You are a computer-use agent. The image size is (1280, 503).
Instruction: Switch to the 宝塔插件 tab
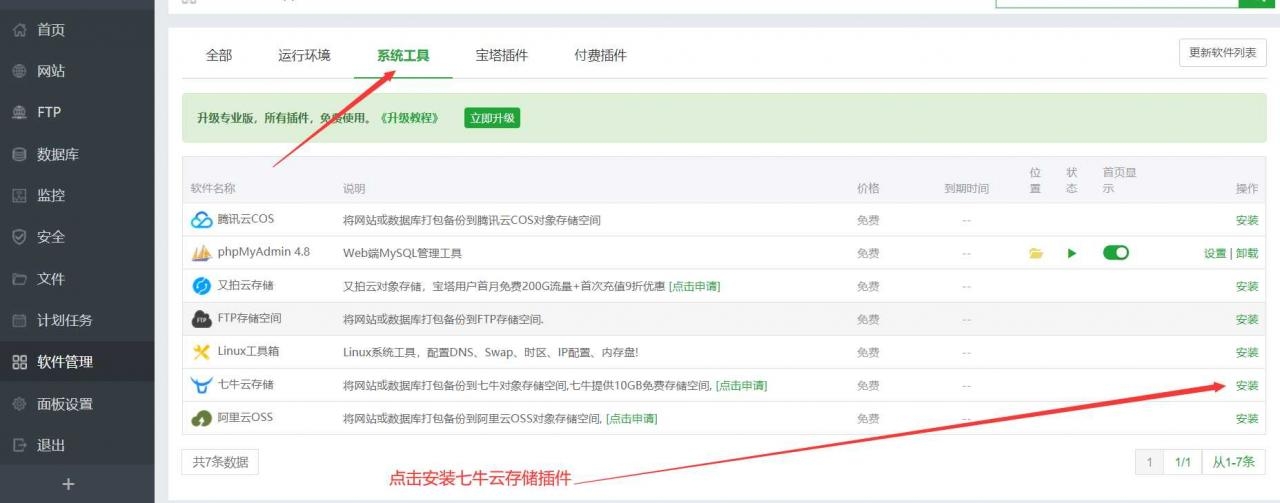[502, 56]
